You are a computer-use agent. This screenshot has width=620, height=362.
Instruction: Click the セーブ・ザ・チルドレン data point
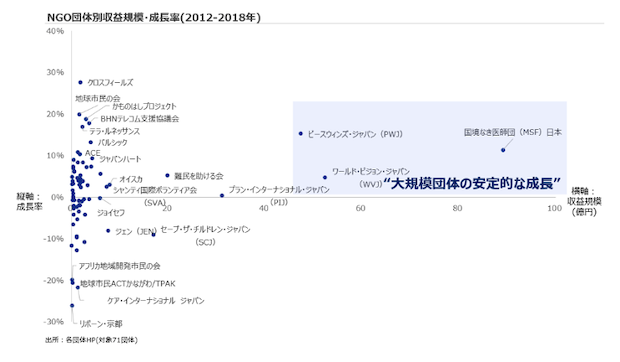153,234
